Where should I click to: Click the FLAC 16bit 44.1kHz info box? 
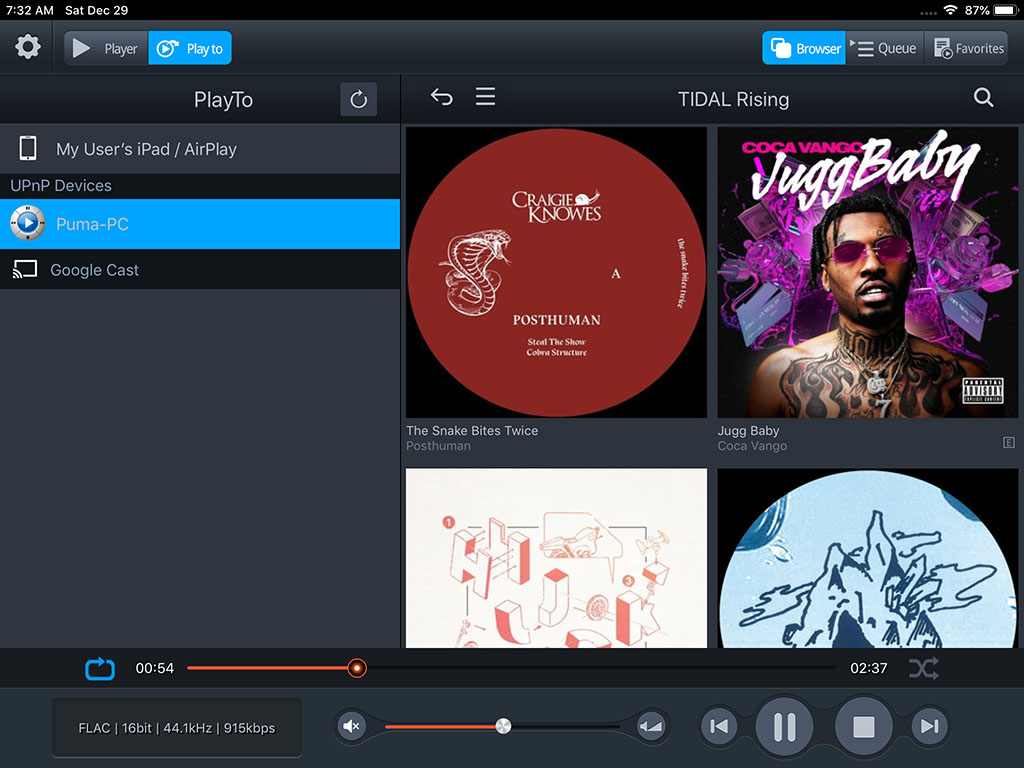point(177,728)
